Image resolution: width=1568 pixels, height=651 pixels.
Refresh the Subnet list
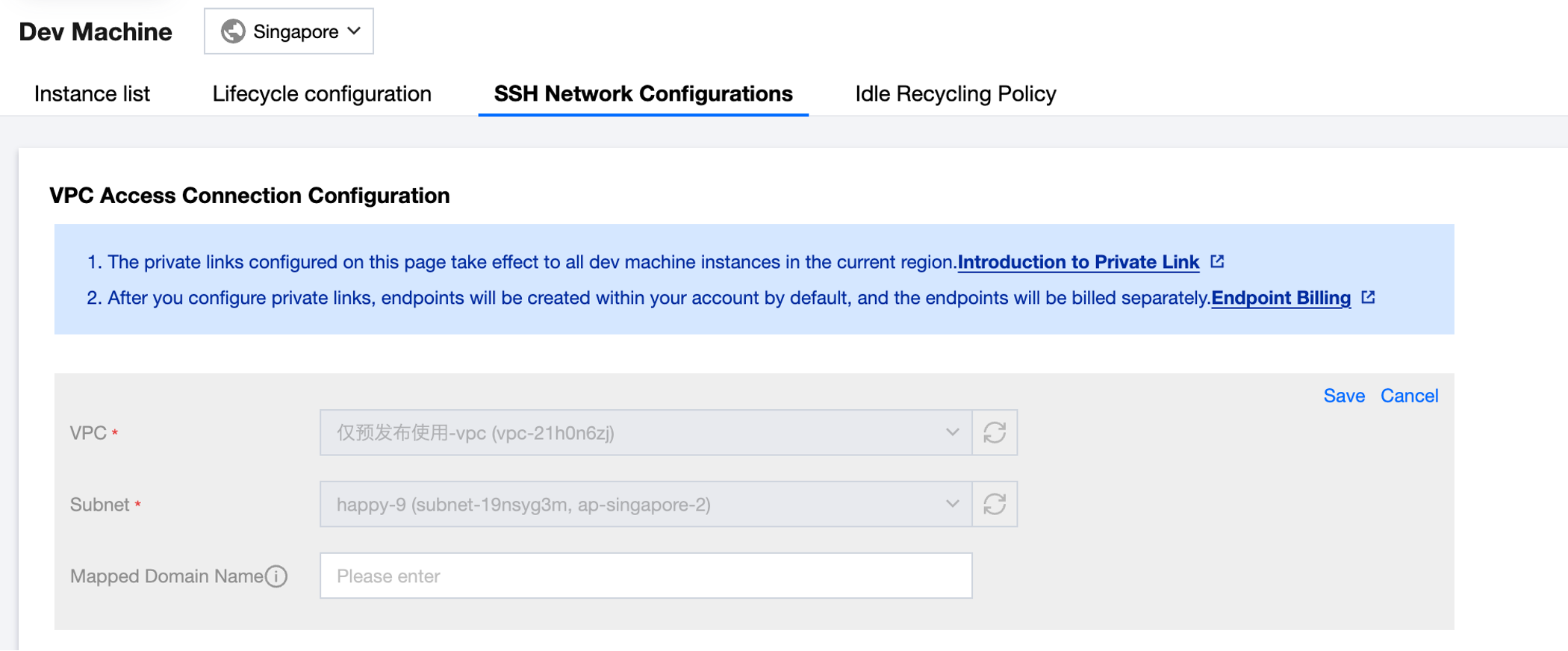point(995,505)
